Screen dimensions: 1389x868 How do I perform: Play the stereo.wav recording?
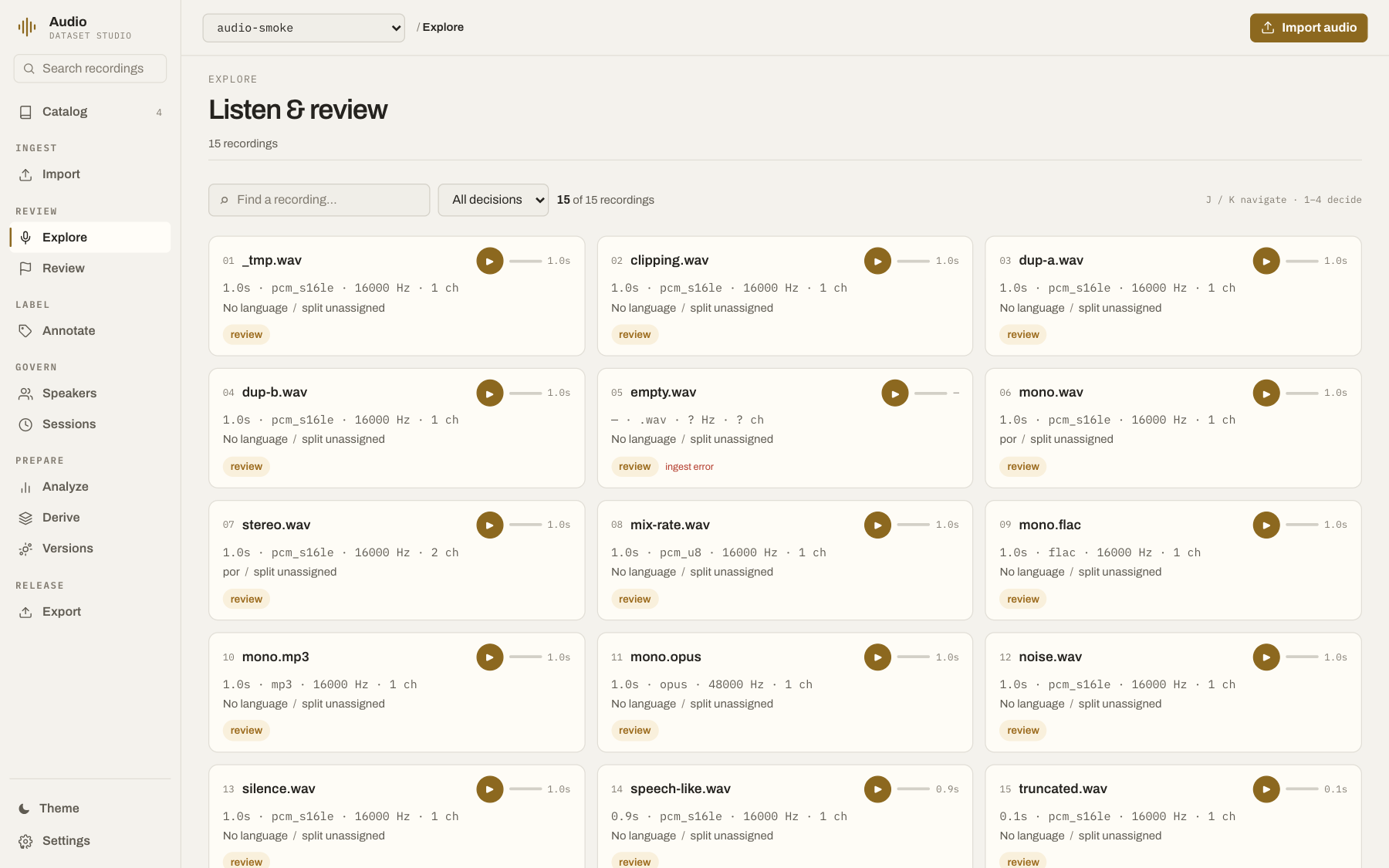tap(490, 525)
